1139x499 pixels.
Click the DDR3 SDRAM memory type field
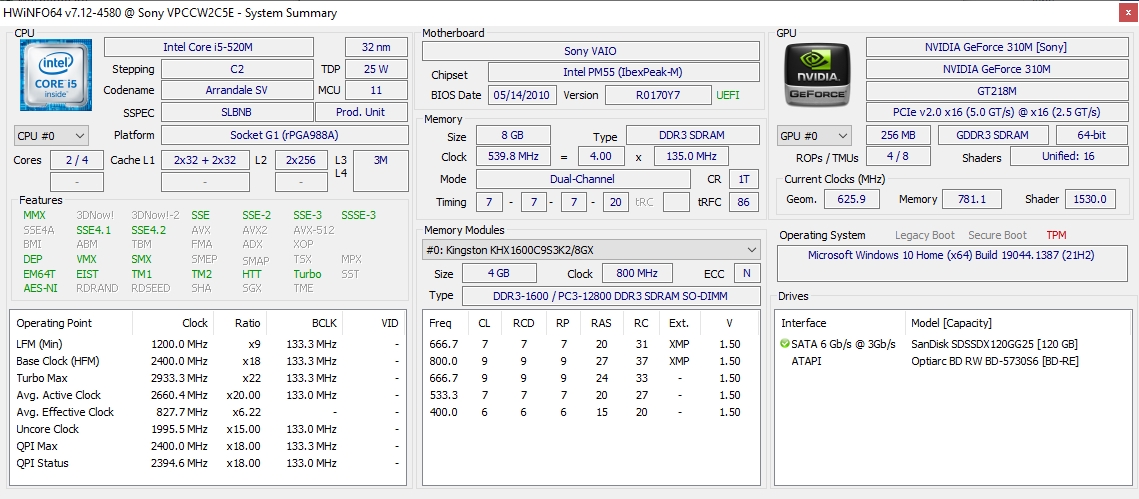point(693,135)
